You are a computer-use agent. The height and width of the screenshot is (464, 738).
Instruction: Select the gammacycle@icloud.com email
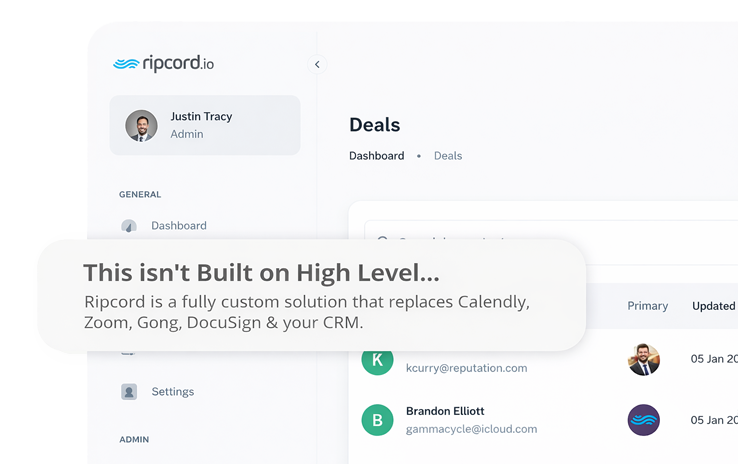(x=471, y=429)
